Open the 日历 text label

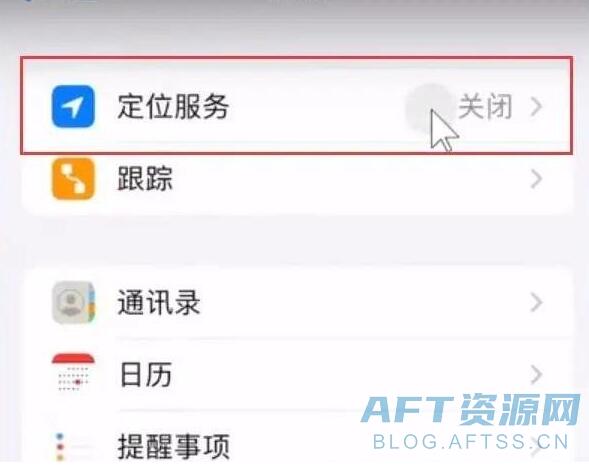click(x=146, y=374)
